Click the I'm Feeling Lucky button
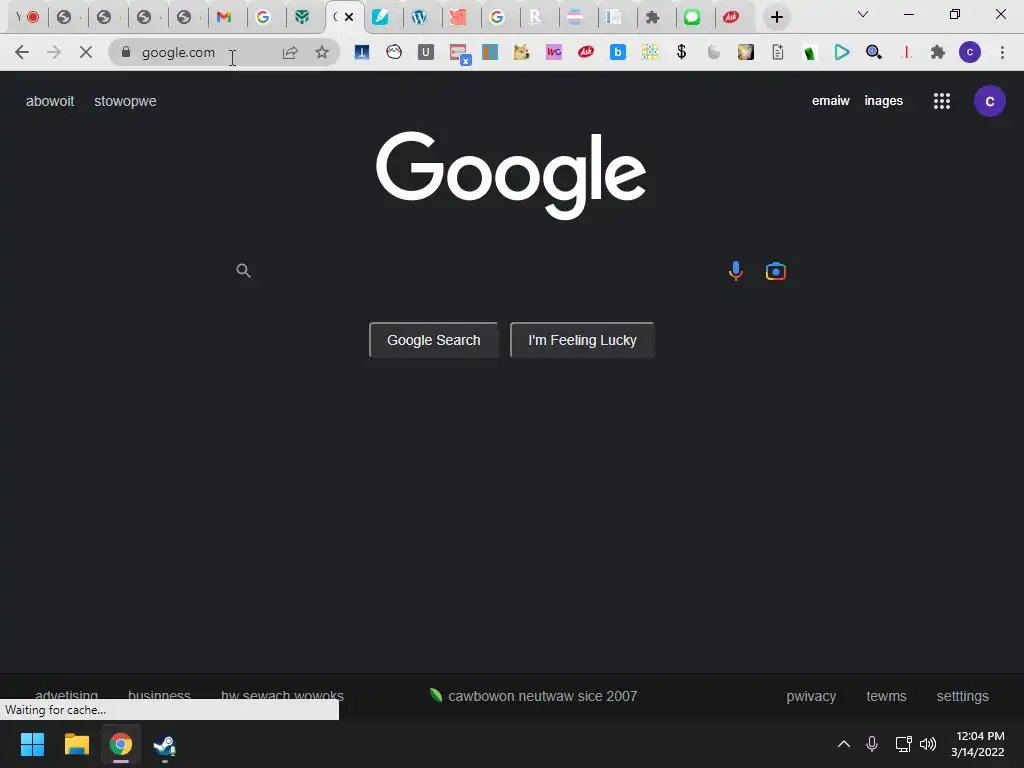This screenshot has height=768, width=1024. 582,340
